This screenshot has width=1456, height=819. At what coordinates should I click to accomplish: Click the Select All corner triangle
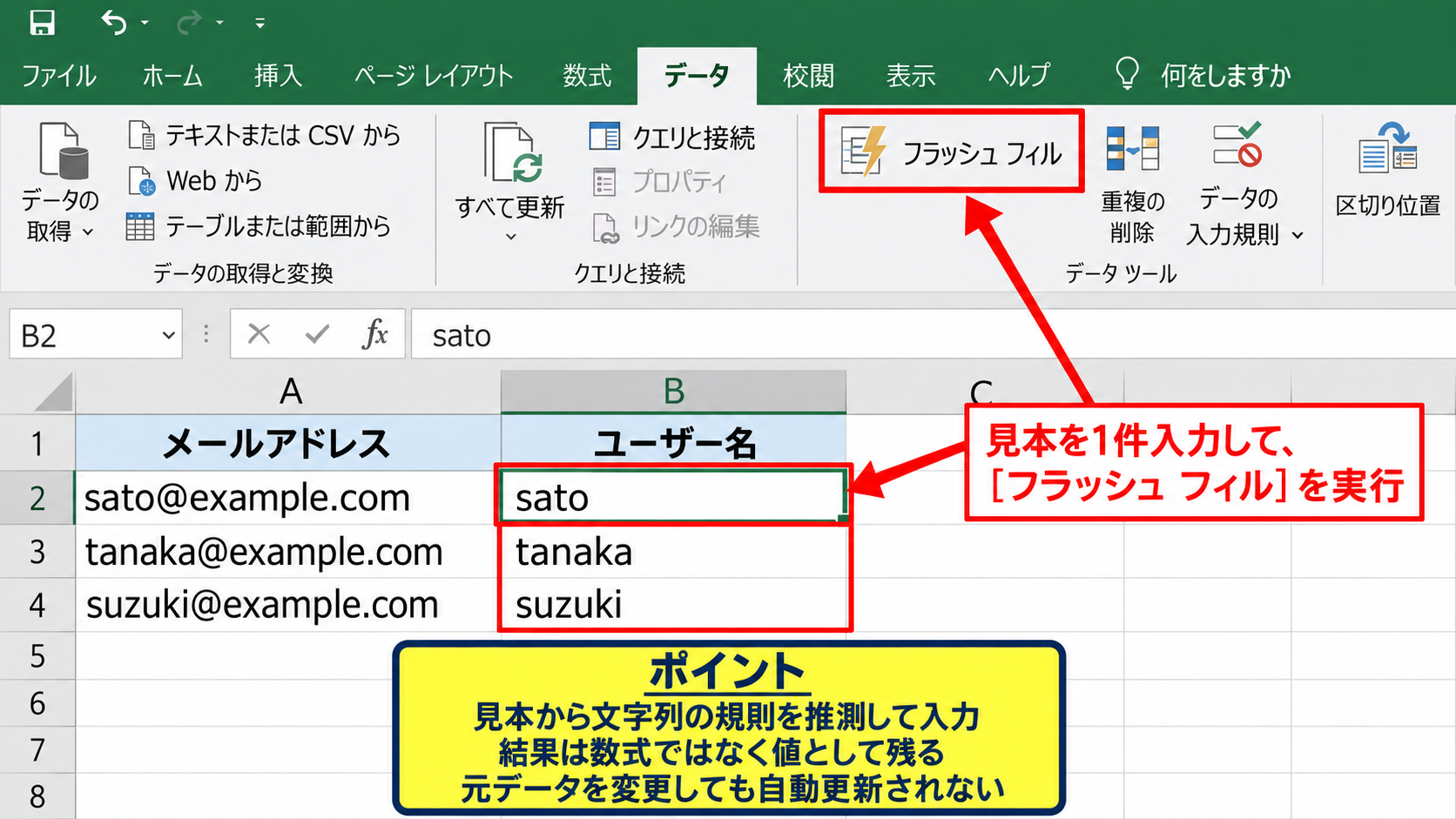pyautogui.click(x=54, y=391)
